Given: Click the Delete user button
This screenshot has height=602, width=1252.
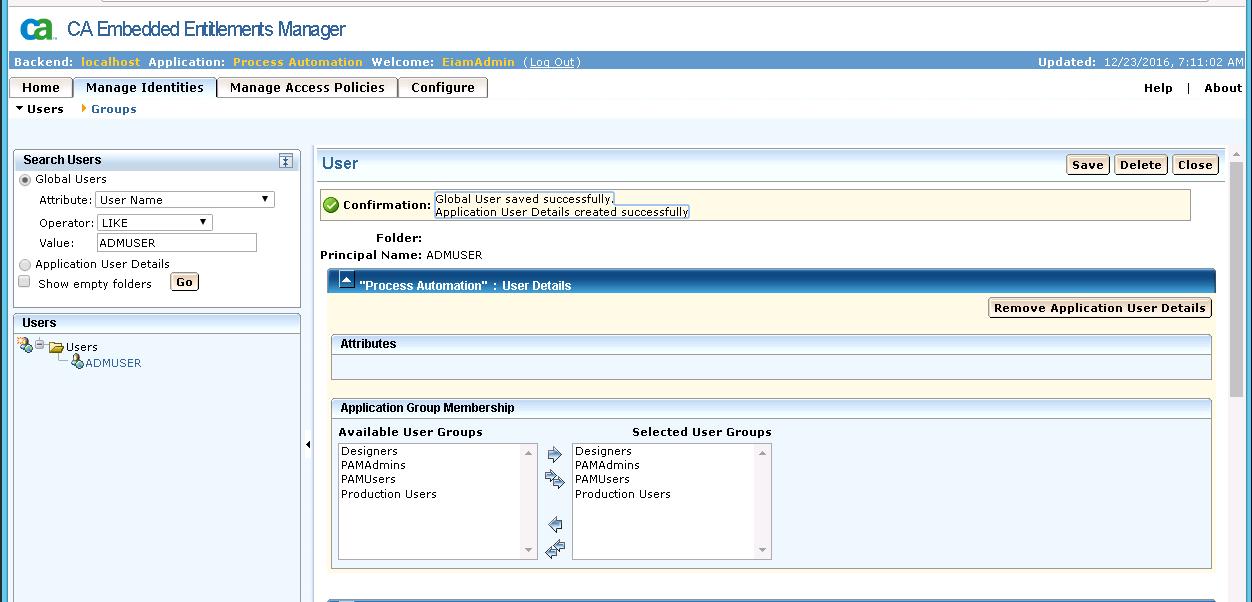Looking at the screenshot, I should pyautogui.click(x=1140, y=165).
